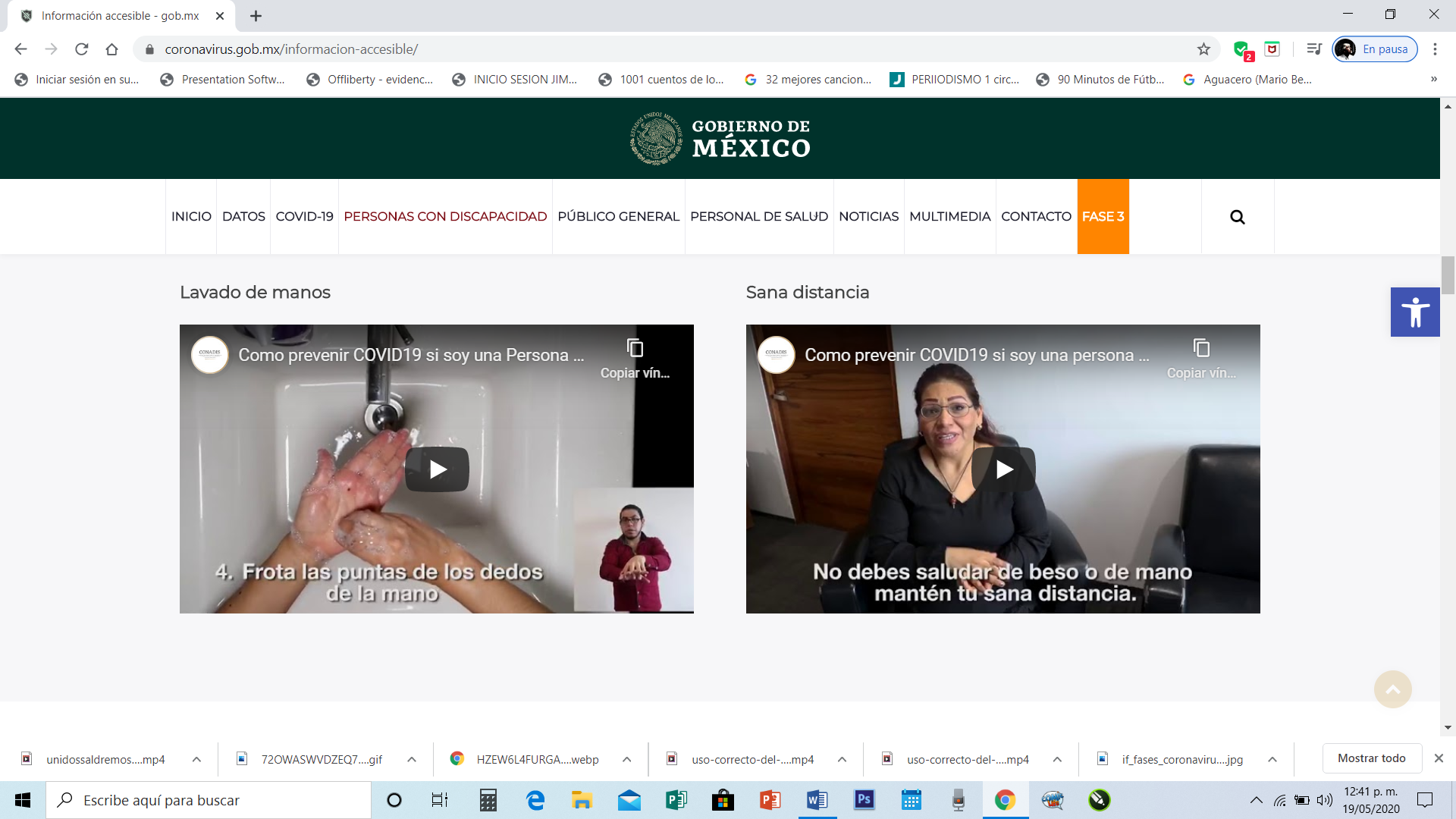
Task: Open MULTIMEDIA navigation link
Action: coord(949,217)
